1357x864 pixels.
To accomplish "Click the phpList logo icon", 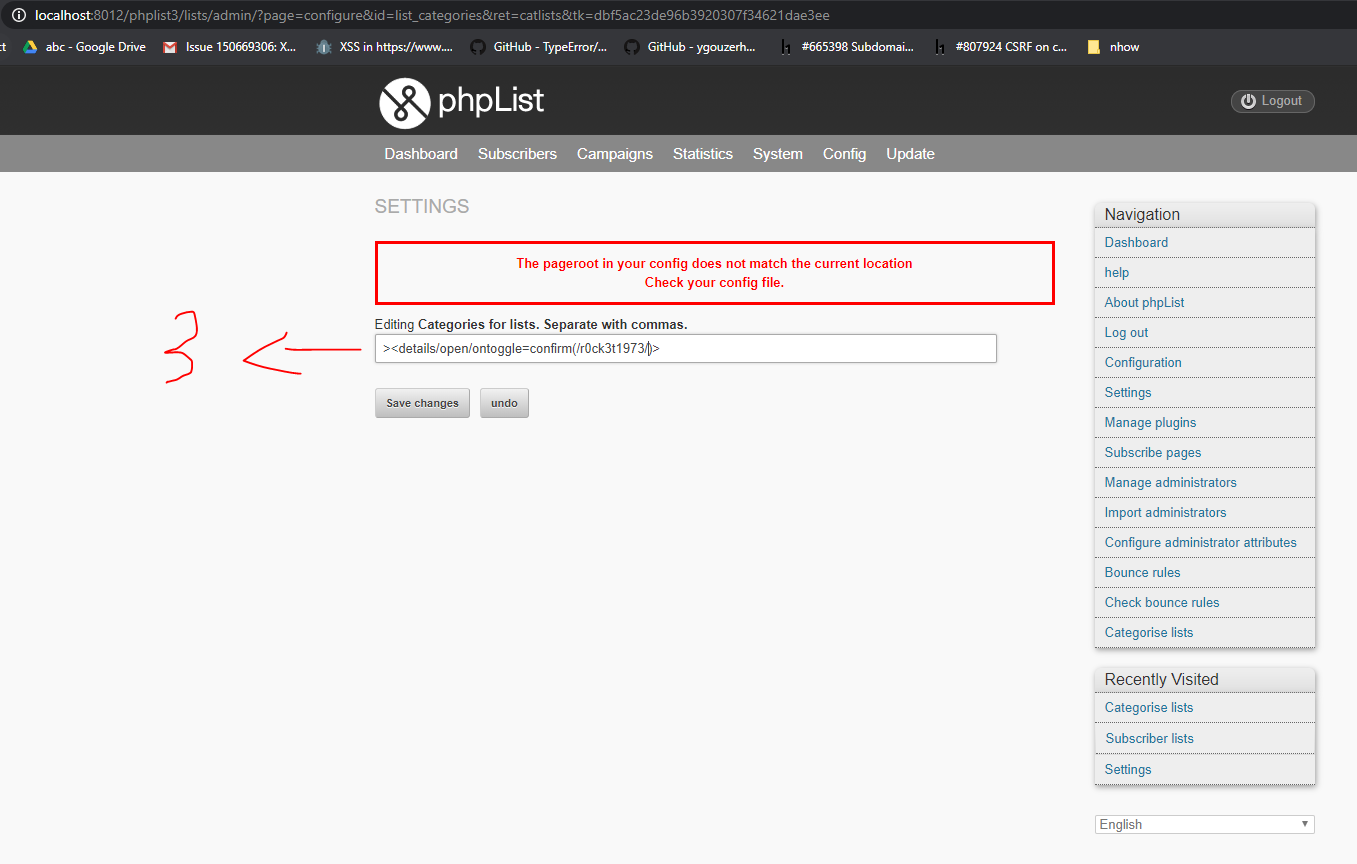I will coord(404,103).
